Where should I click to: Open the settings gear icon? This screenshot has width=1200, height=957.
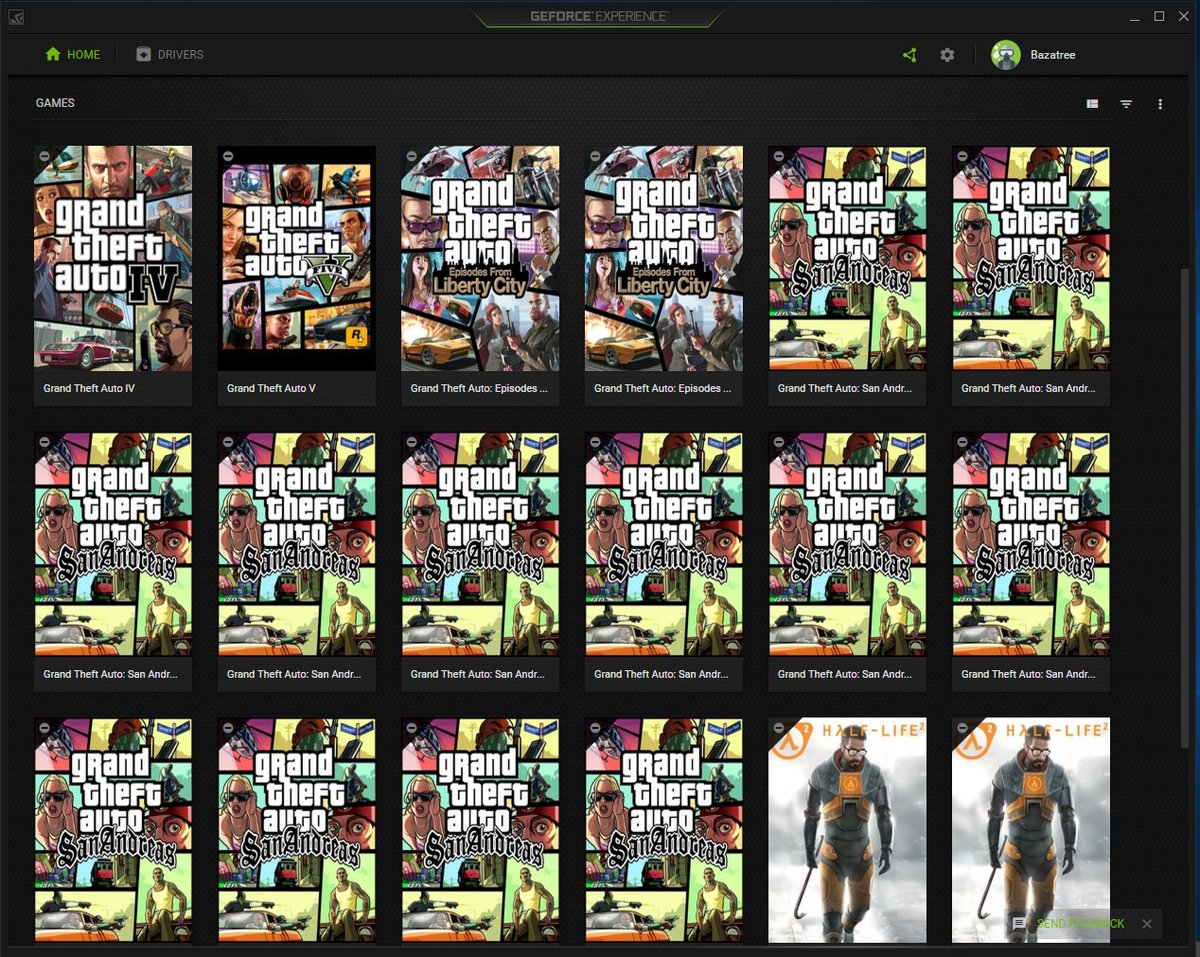(947, 55)
